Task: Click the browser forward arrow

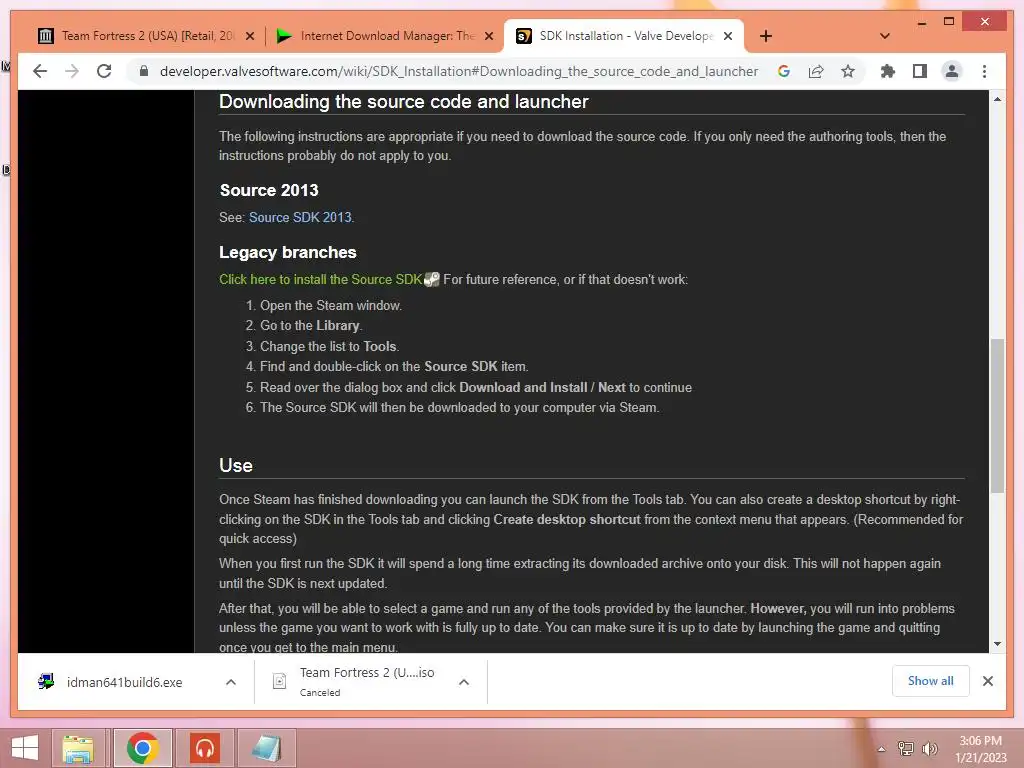Action: (72, 71)
